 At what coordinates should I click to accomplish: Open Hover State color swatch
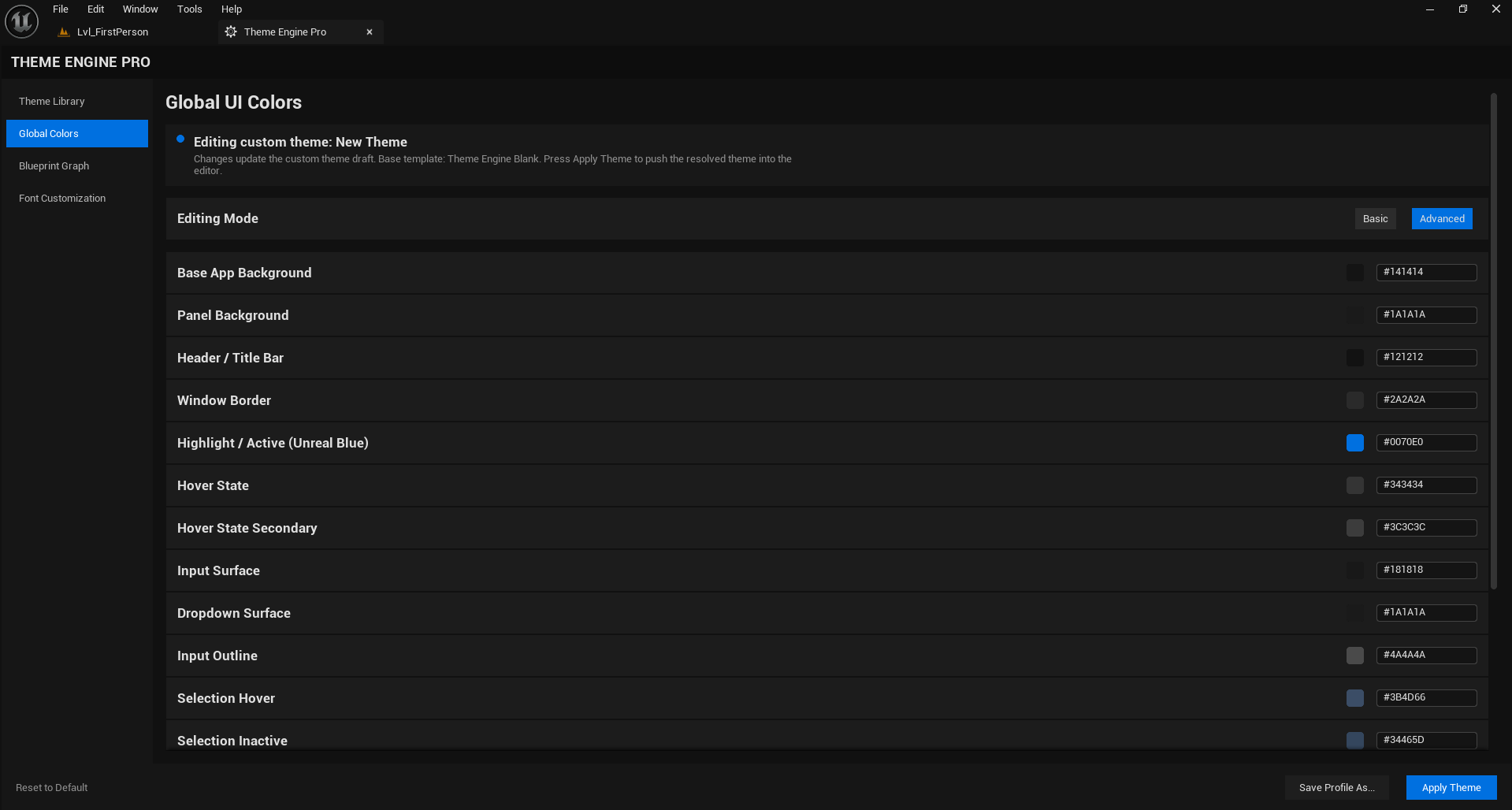(1355, 485)
